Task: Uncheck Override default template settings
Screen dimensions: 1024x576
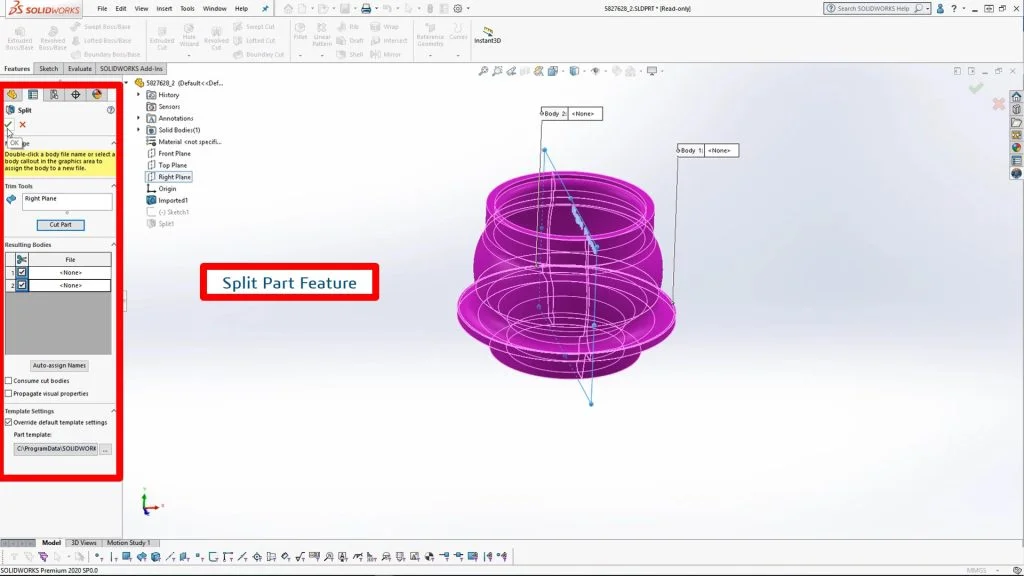Action: pyautogui.click(x=9, y=422)
